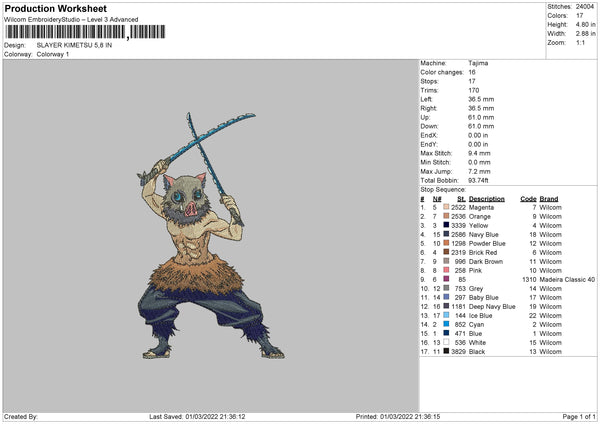The height and width of the screenshot is (424, 600).
Task: Click the 'St.' column header
Action: click(x=461, y=199)
